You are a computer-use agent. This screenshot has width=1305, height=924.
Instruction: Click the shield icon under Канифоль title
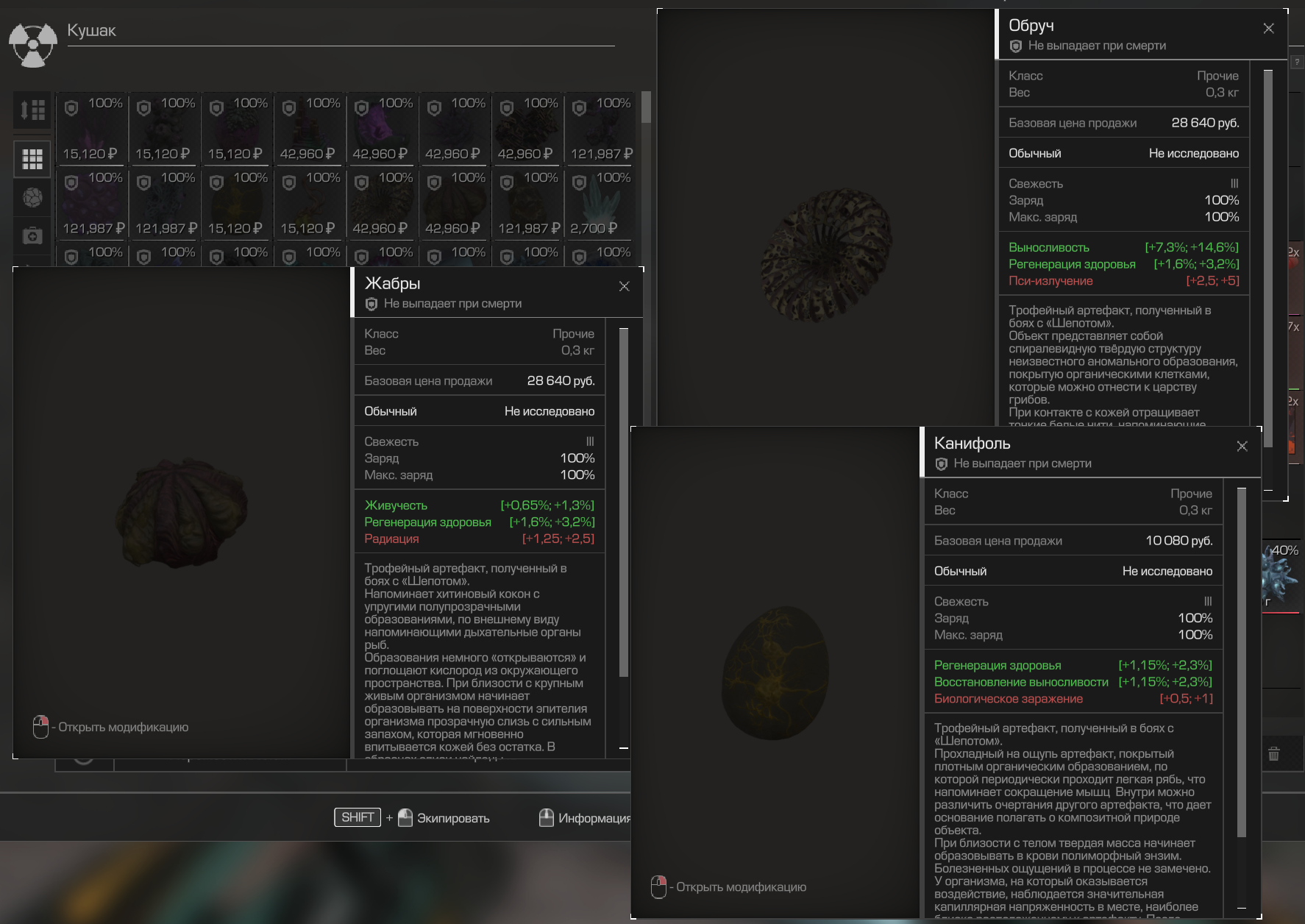(941, 463)
